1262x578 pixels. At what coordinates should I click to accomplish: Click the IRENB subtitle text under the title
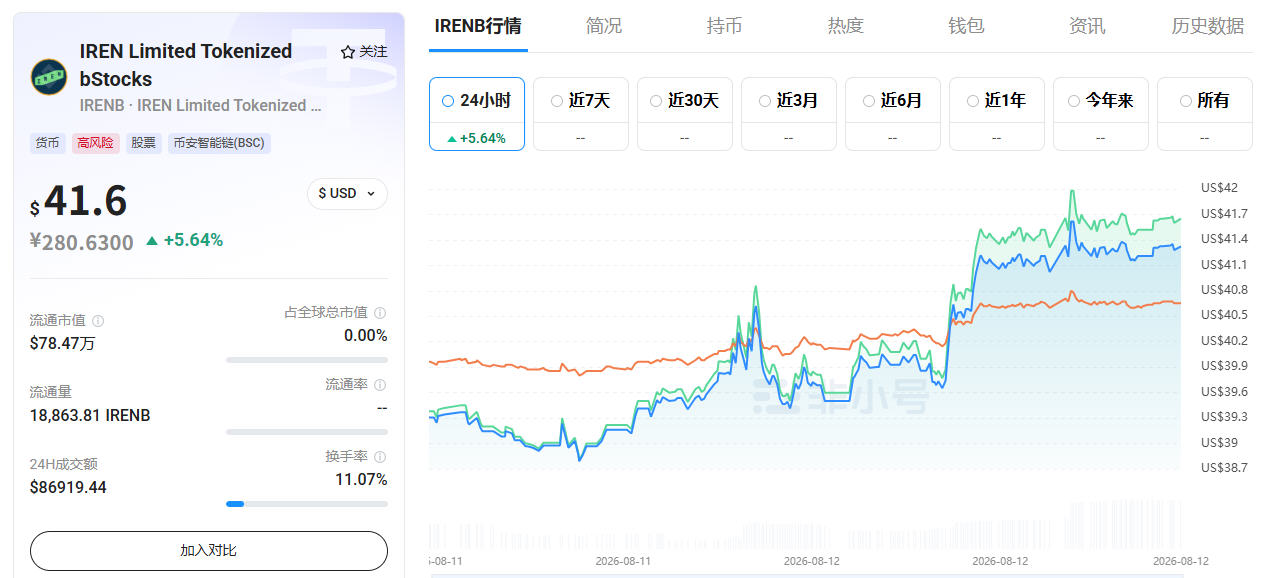point(200,105)
